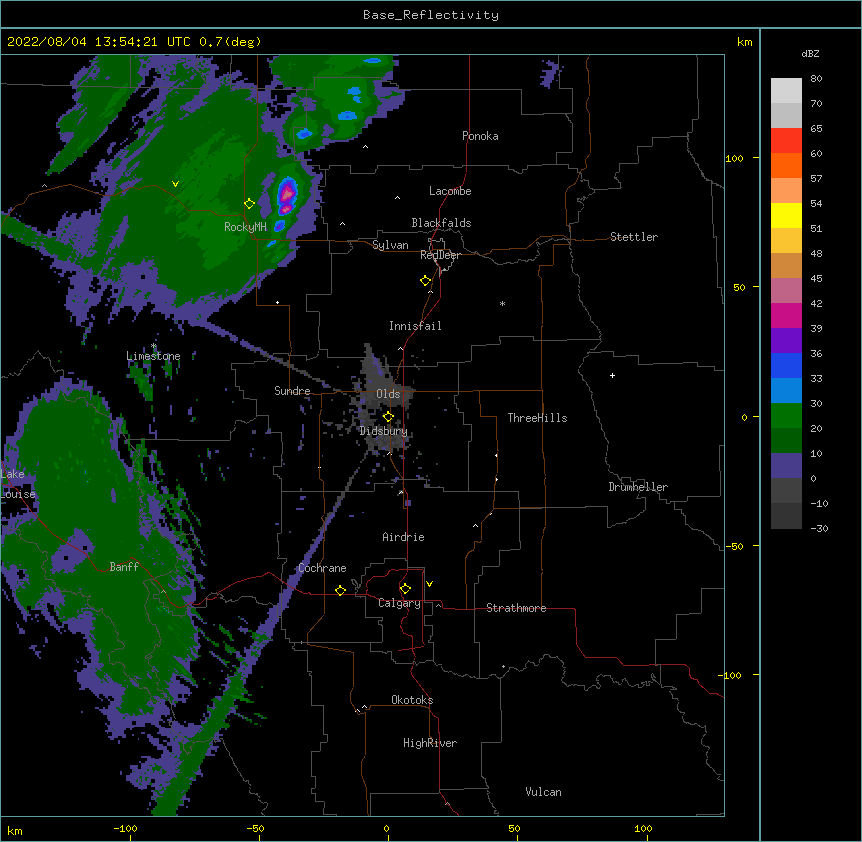Click the -100 tick on the bottom axis
The width and height of the screenshot is (862, 842).
125,828
